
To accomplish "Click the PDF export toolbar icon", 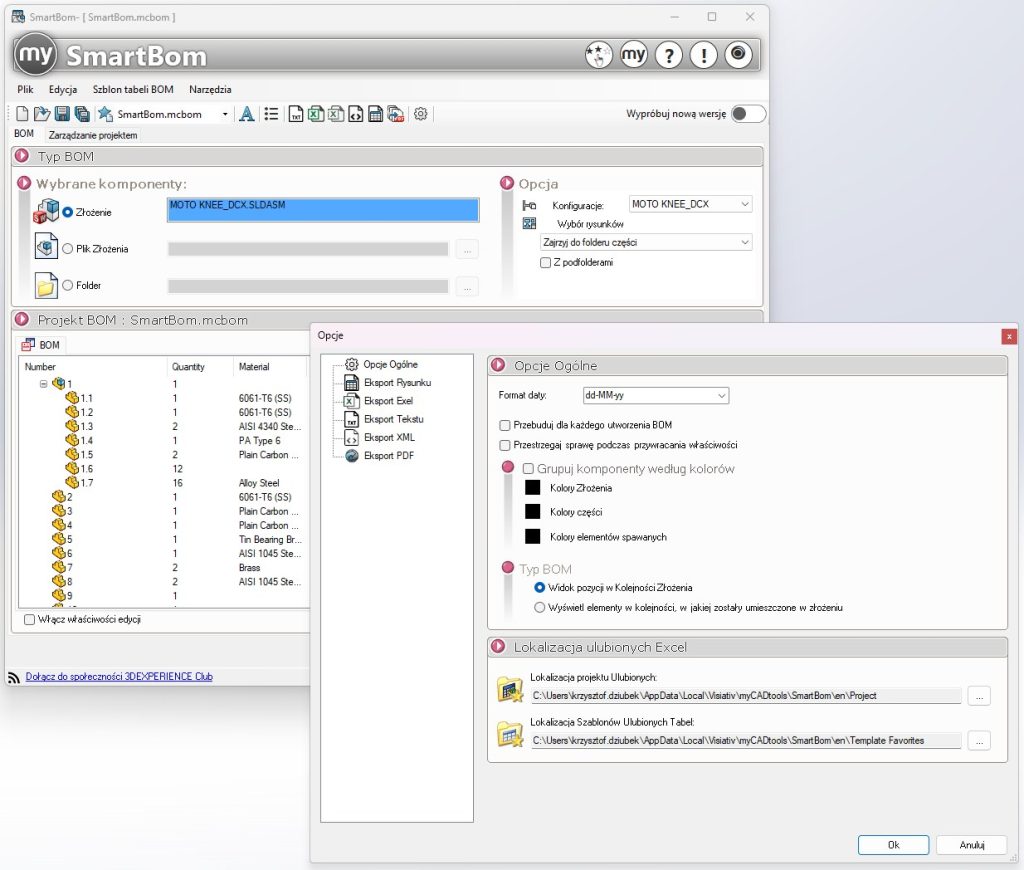I will coord(396,114).
